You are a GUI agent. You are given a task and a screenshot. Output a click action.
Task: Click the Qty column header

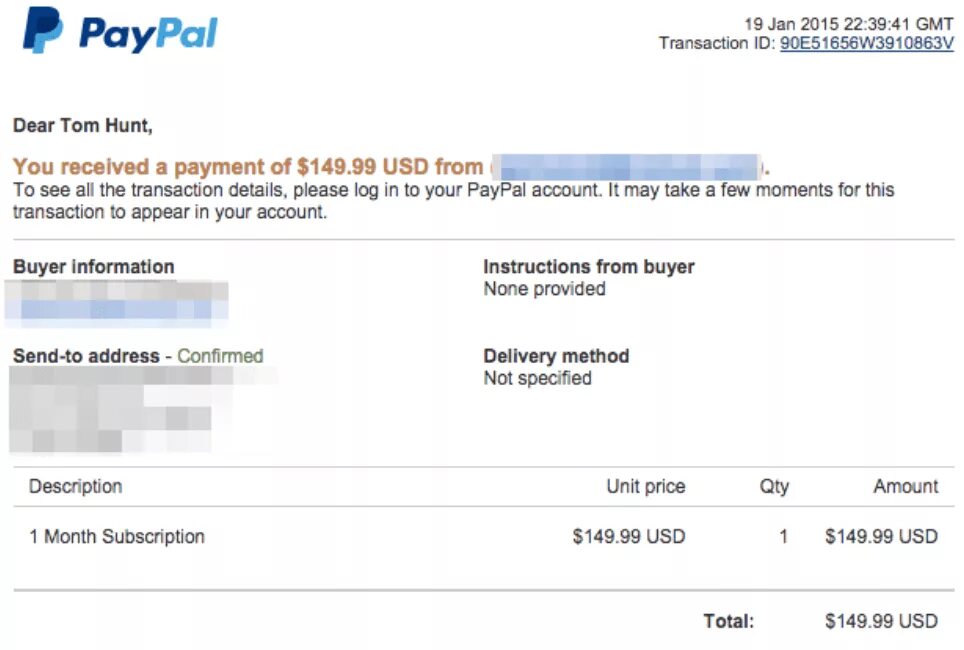click(774, 486)
